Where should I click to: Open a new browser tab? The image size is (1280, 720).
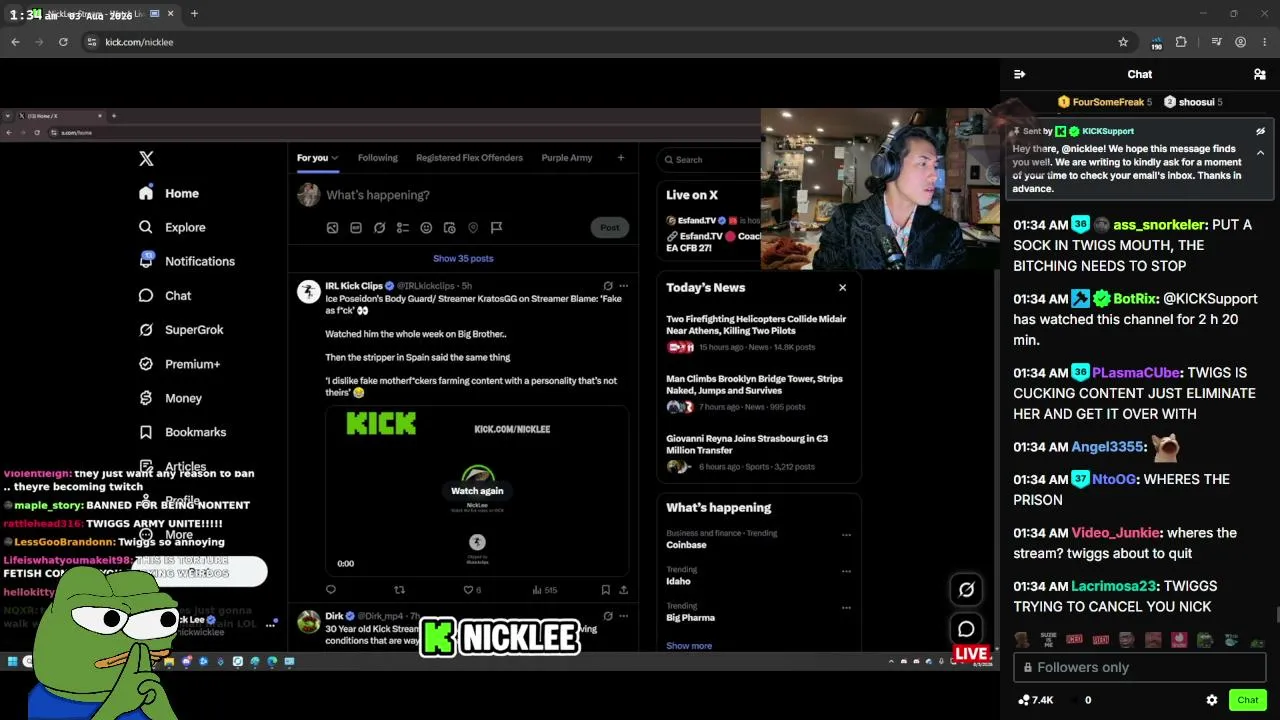point(194,14)
